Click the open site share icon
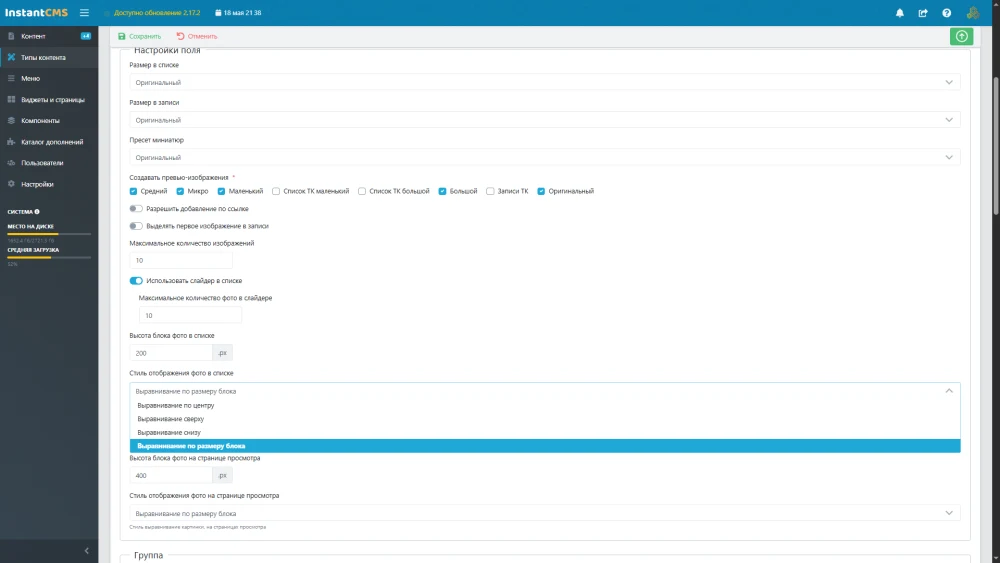 click(x=923, y=13)
